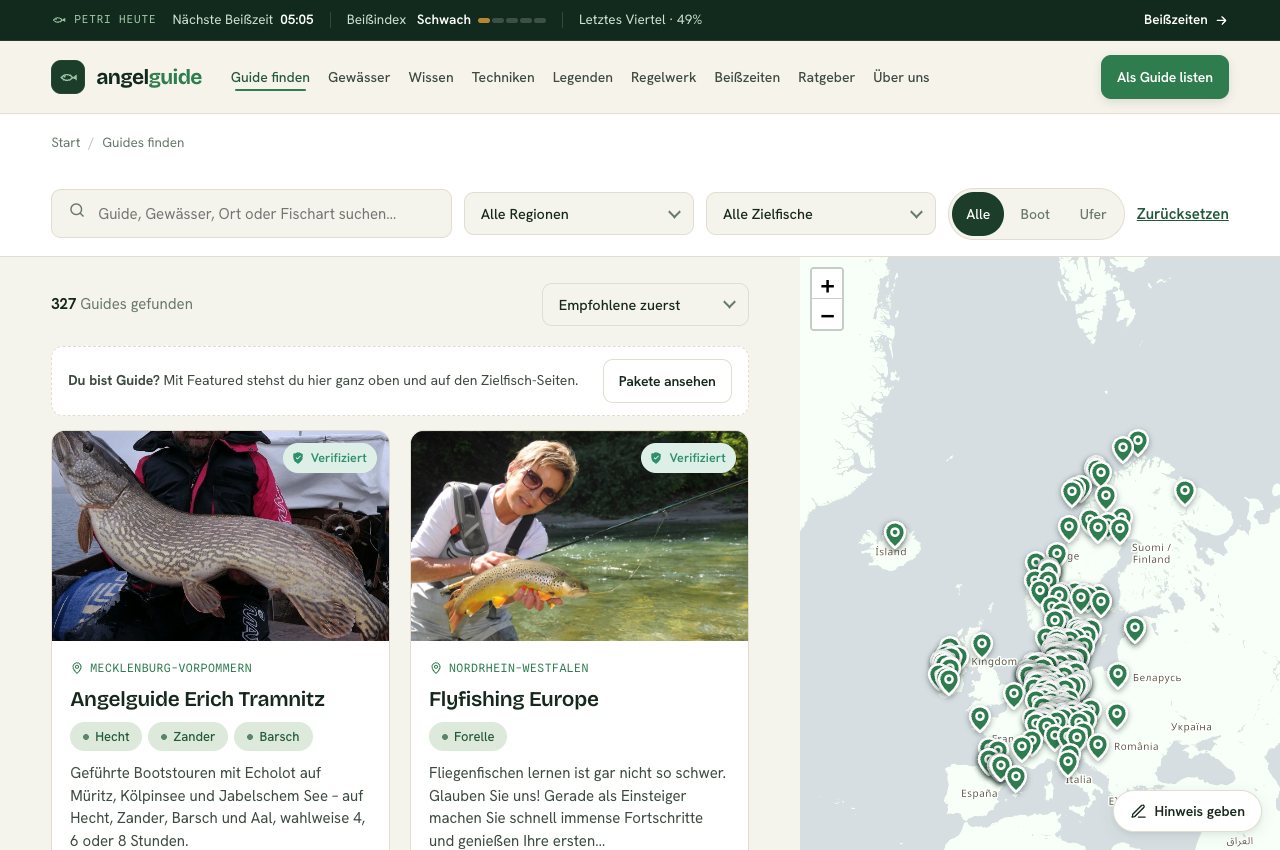Open the Empfohlene zuerst sort dropdown
The height and width of the screenshot is (850, 1280).
645,305
